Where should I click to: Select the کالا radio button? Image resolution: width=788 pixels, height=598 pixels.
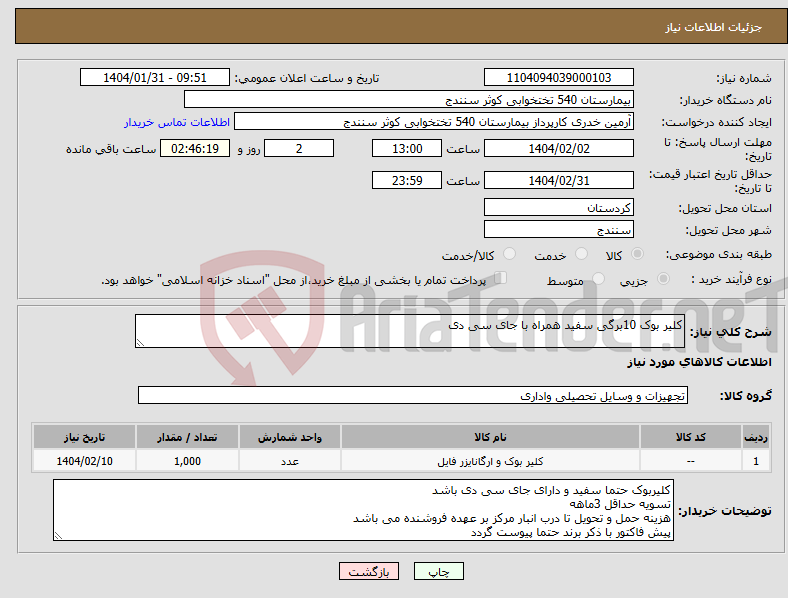637,254
